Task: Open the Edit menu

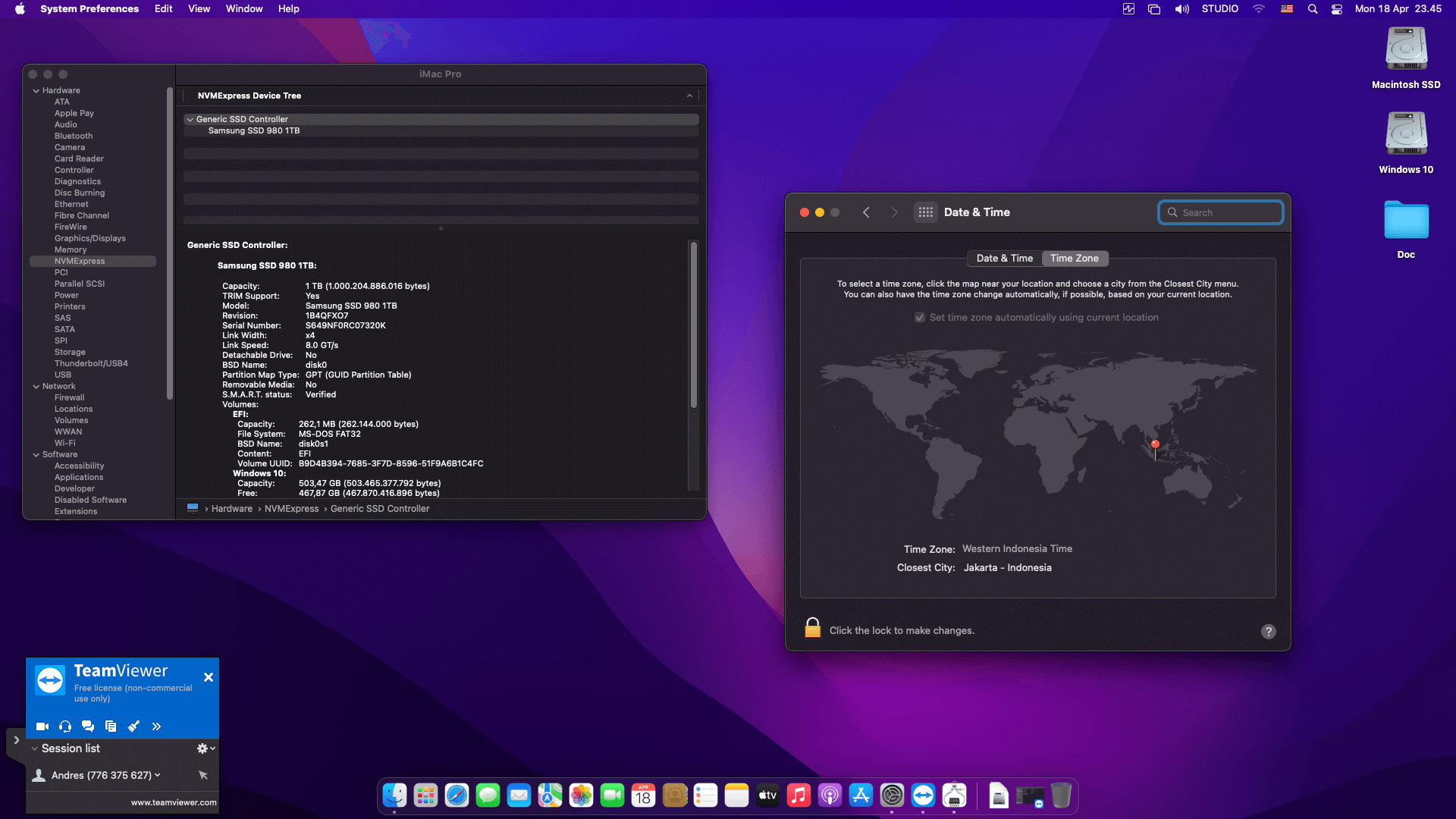Action: 164,9
